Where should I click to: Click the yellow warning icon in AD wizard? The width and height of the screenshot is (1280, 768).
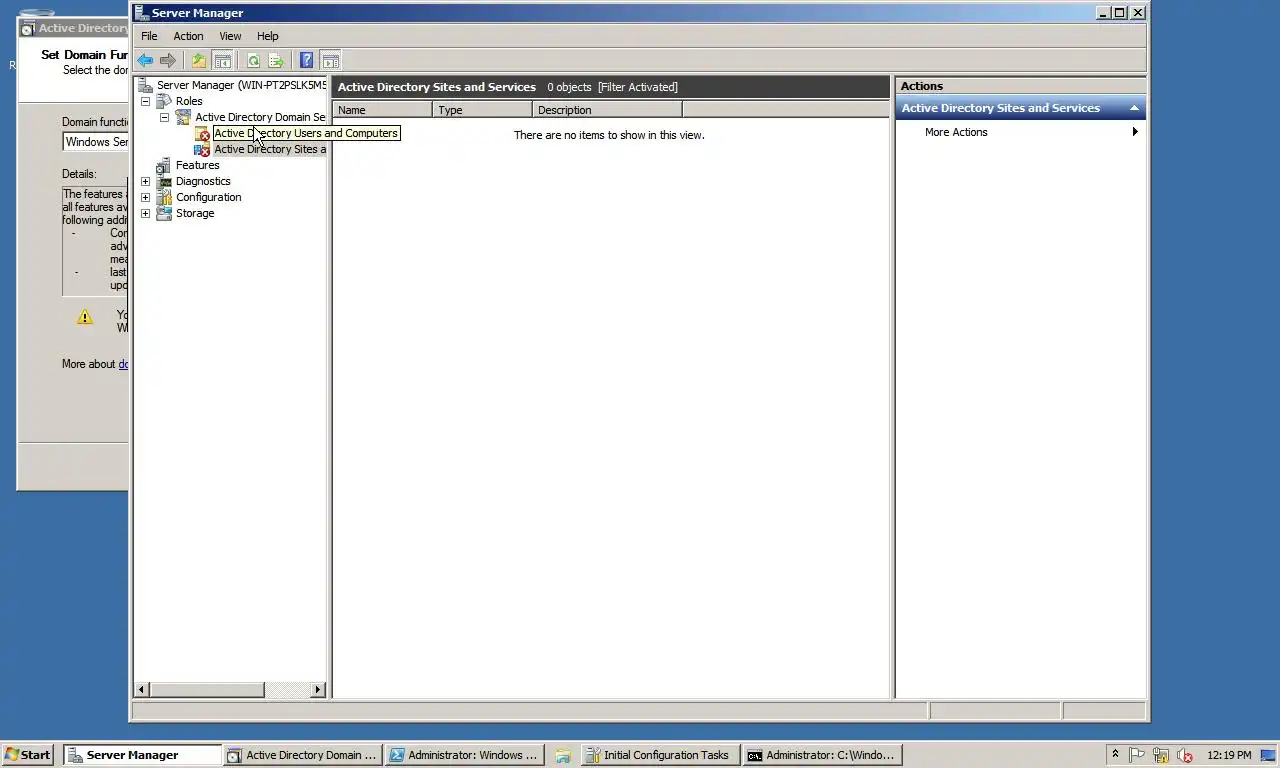85,317
